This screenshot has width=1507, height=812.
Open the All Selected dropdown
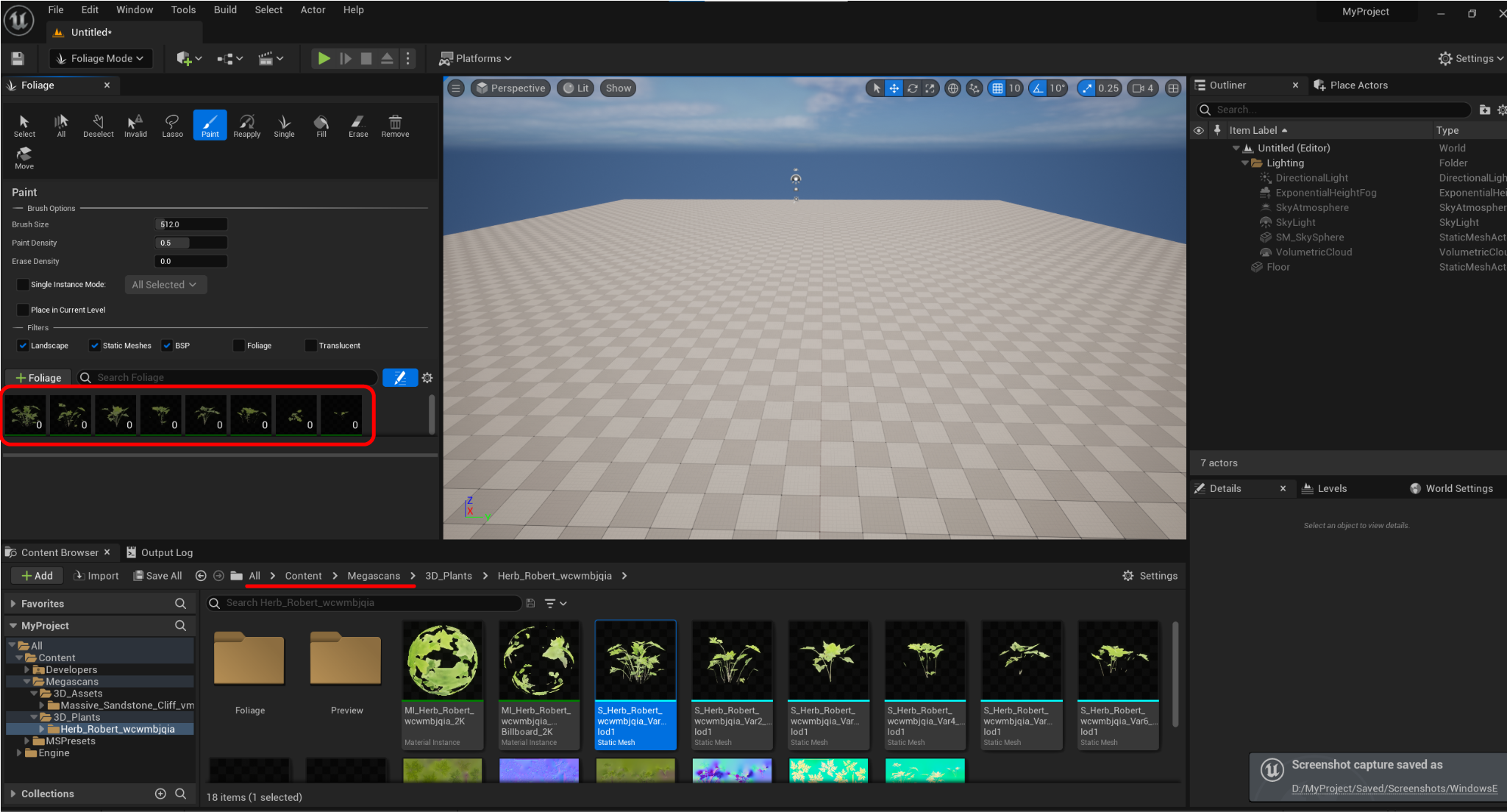[x=165, y=285]
